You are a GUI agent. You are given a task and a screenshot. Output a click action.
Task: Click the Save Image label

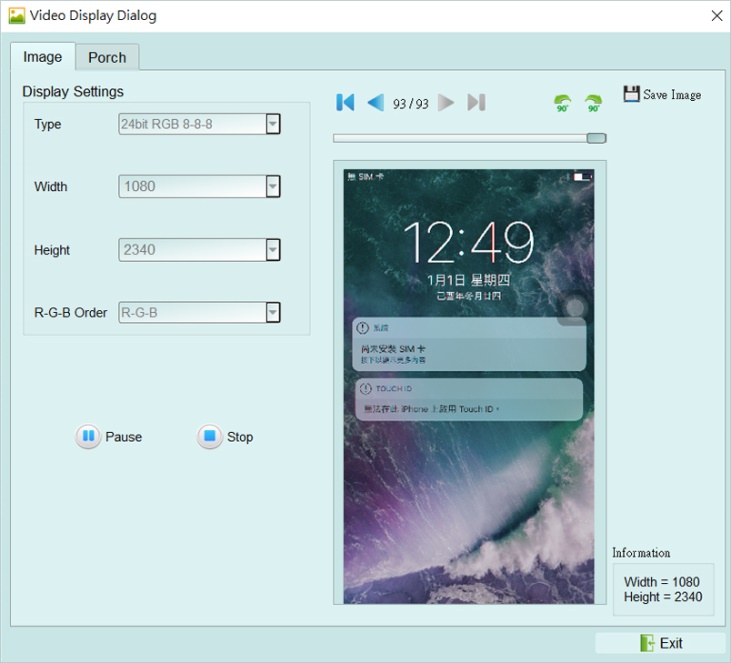(672, 95)
